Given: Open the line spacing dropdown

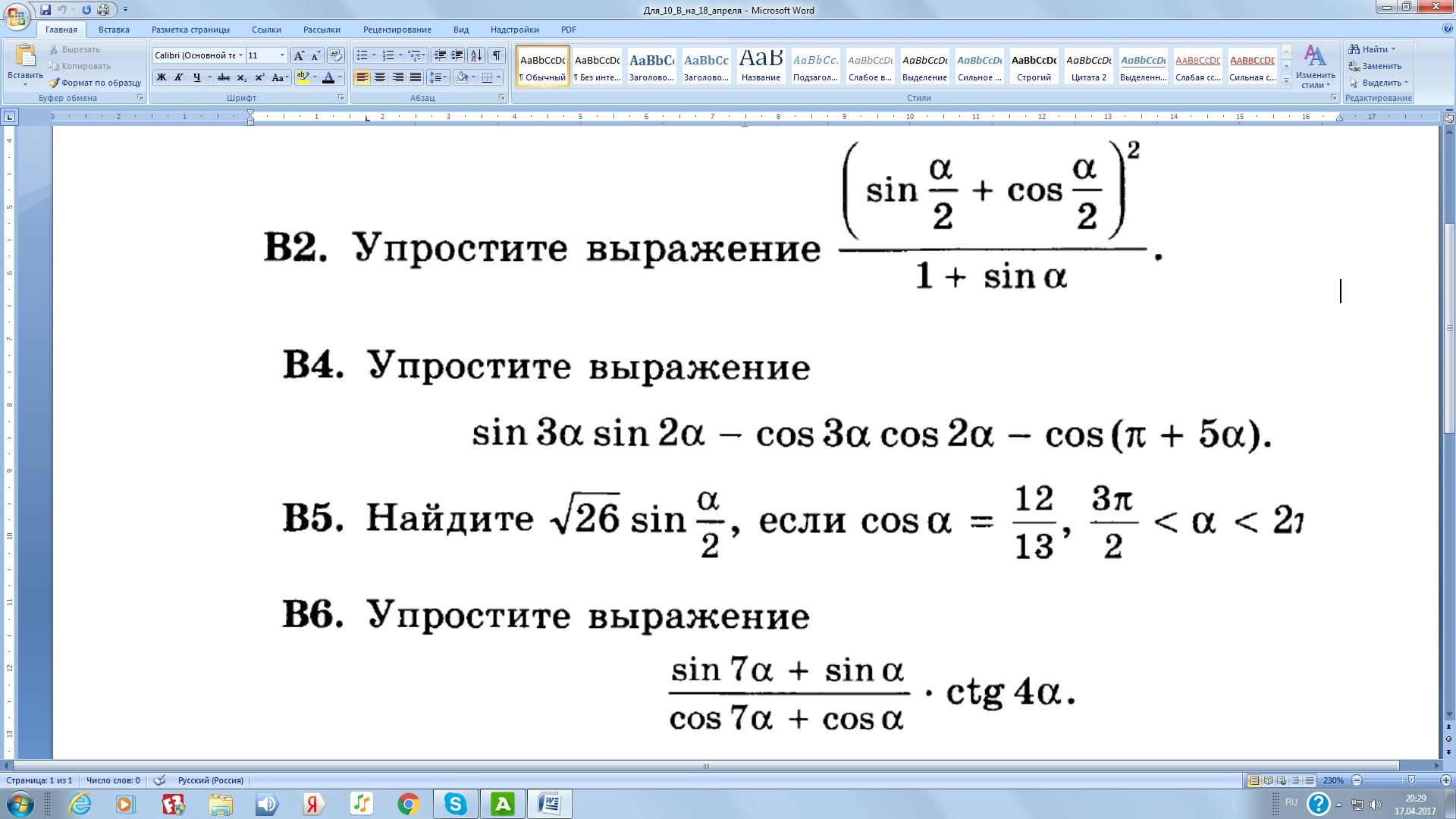Looking at the screenshot, I should click(x=438, y=77).
